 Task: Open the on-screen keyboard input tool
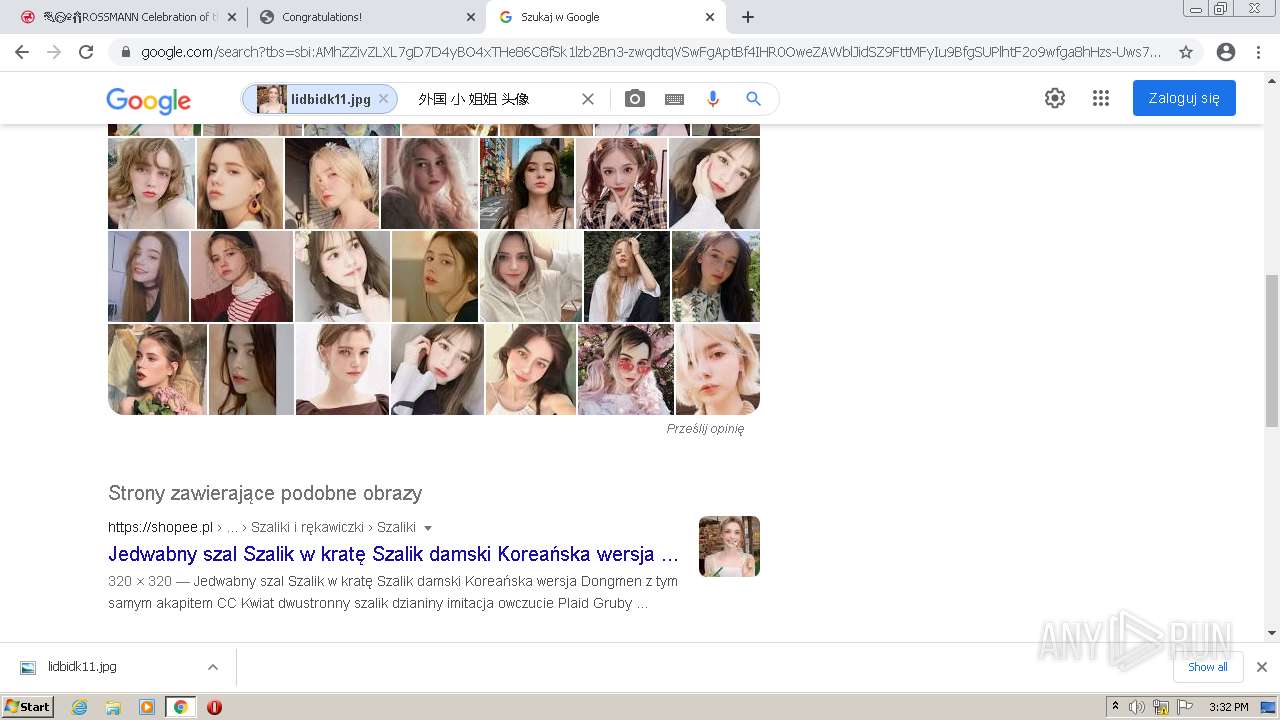click(674, 99)
